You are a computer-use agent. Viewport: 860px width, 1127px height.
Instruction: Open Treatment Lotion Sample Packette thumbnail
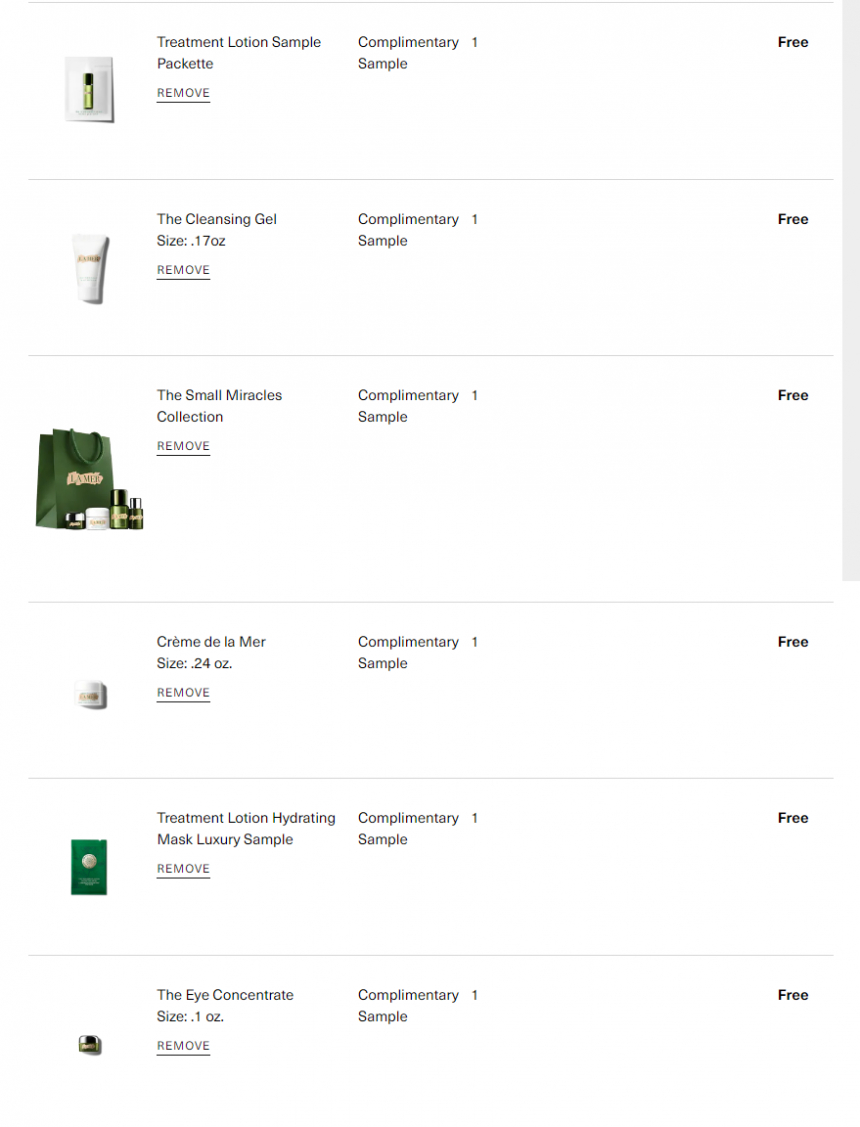(89, 89)
